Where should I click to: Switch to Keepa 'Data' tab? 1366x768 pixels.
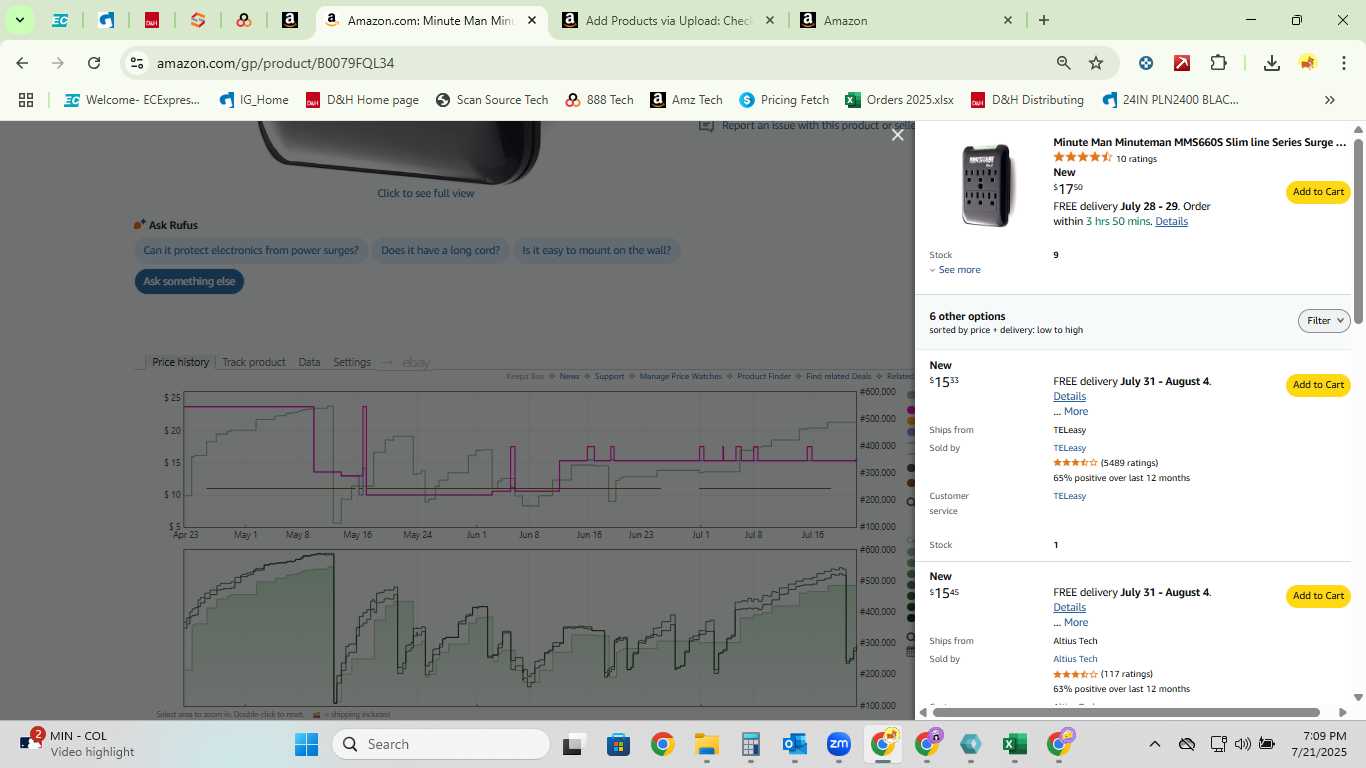pos(309,362)
